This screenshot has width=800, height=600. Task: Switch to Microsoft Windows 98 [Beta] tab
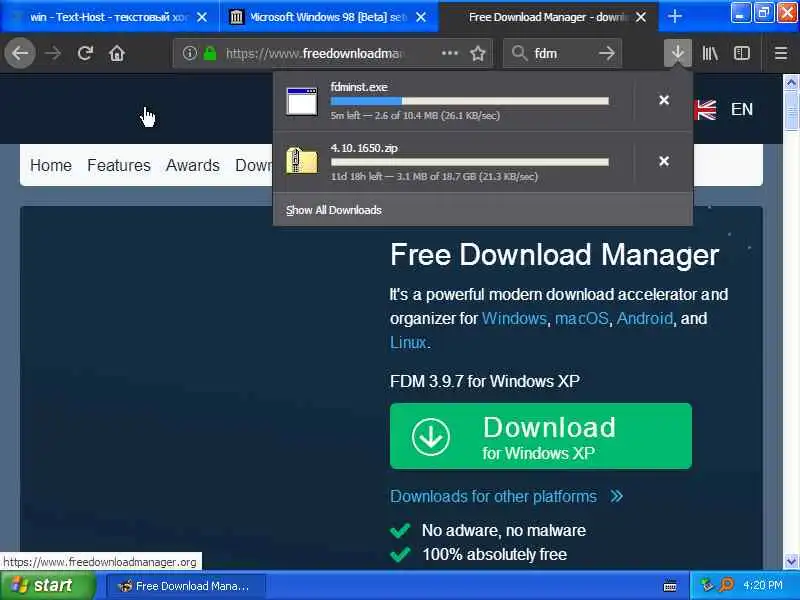click(329, 17)
